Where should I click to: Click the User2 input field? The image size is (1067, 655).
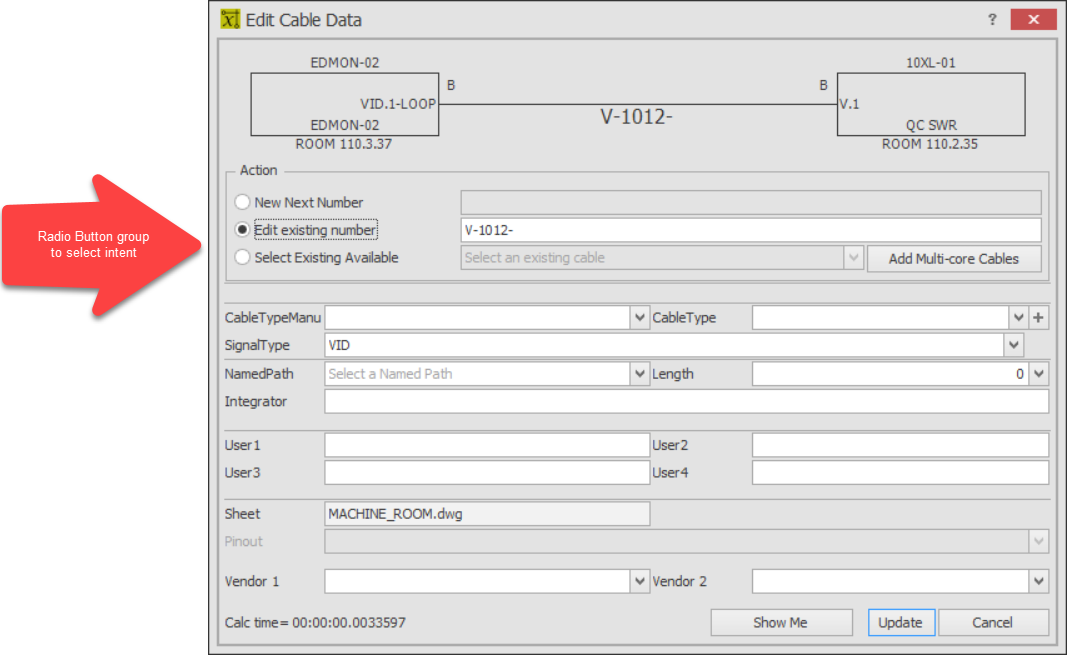[900, 445]
